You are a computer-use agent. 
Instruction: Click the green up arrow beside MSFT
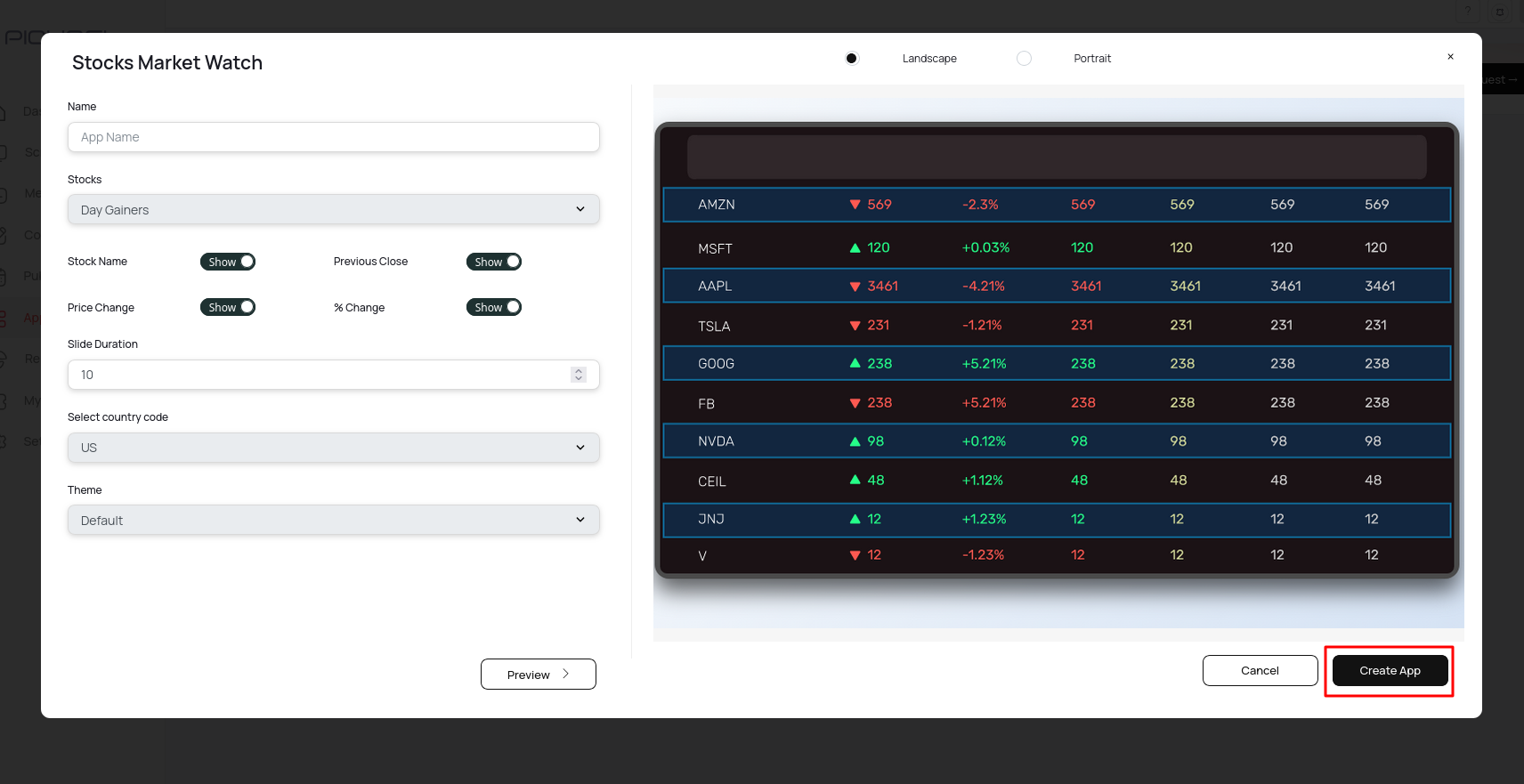tap(855, 247)
